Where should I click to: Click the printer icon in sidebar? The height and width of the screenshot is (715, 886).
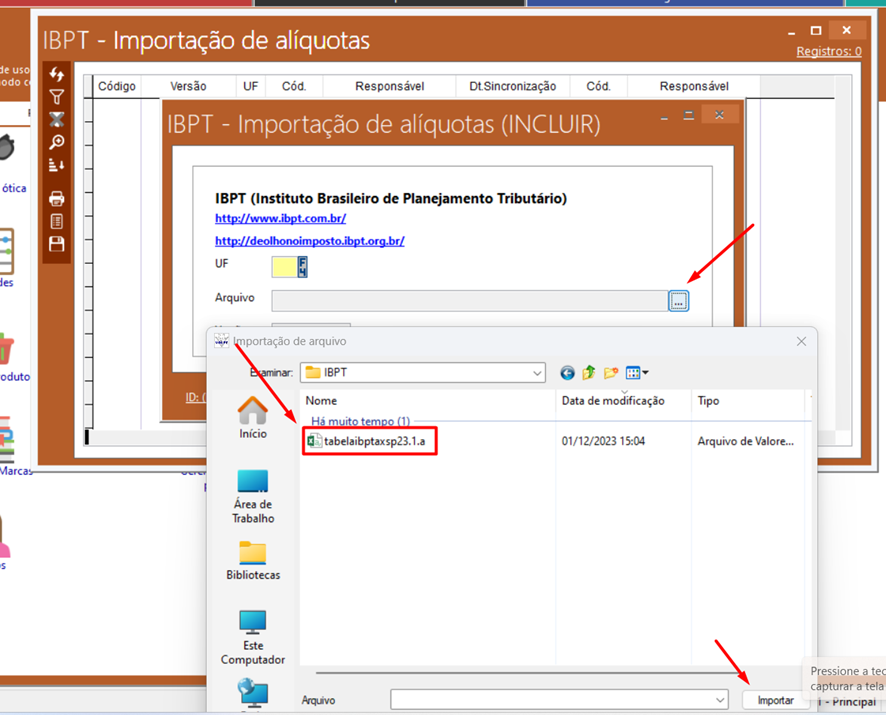point(57,199)
